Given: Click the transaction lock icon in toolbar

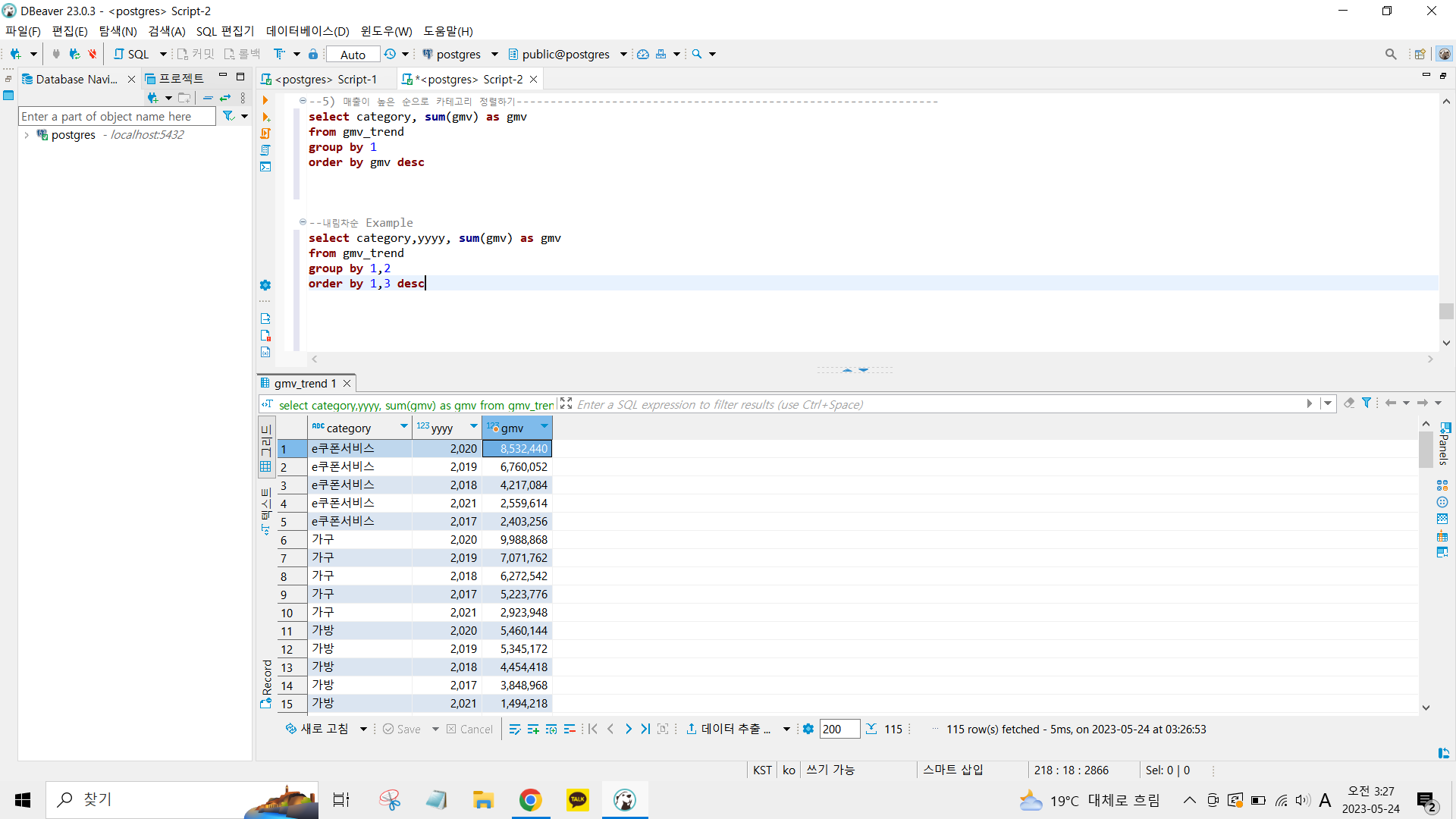Looking at the screenshot, I should point(313,54).
